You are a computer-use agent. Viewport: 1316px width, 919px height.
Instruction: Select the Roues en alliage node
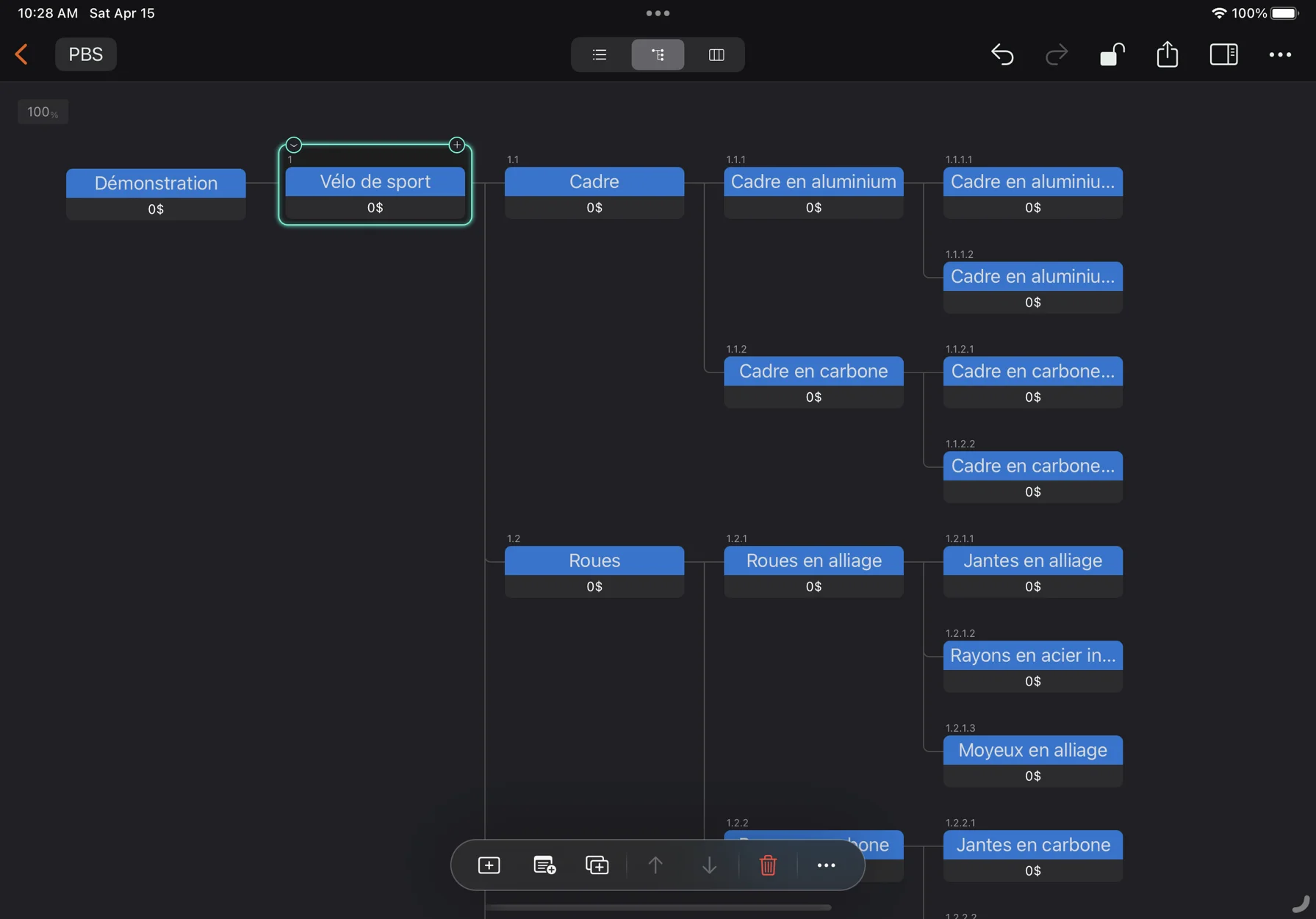pos(813,561)
